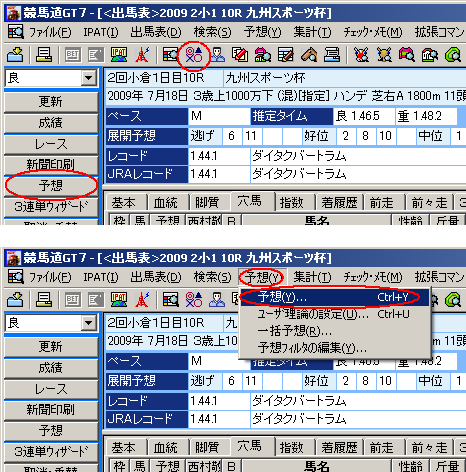
Task: Click the red radio tower icon in upper screenshot
Action: point(142,55)
